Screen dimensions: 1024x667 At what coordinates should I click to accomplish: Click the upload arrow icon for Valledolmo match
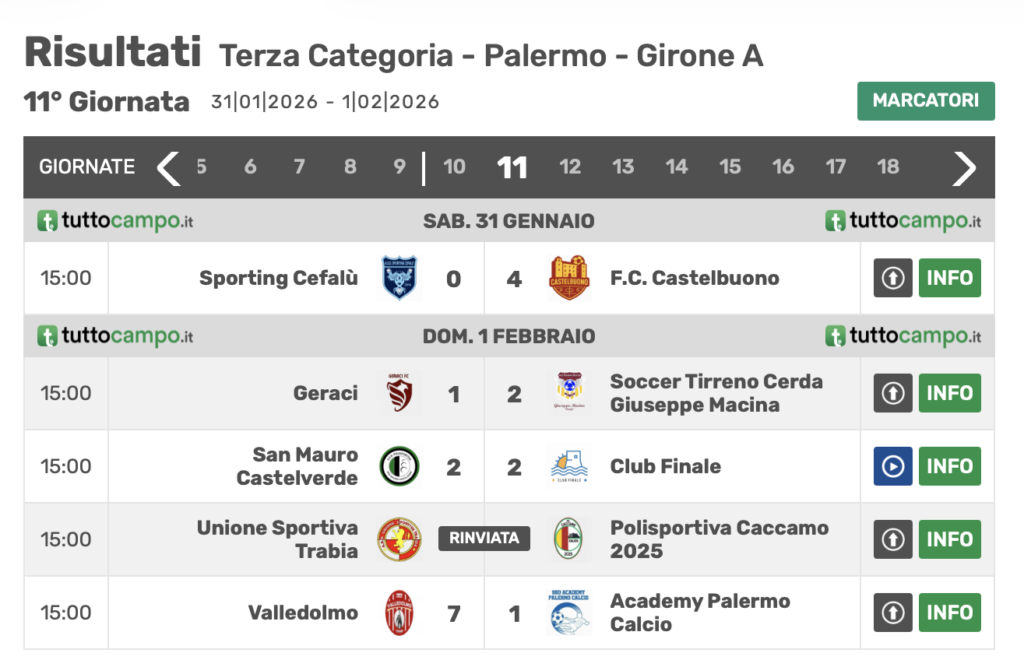point(893,612)
